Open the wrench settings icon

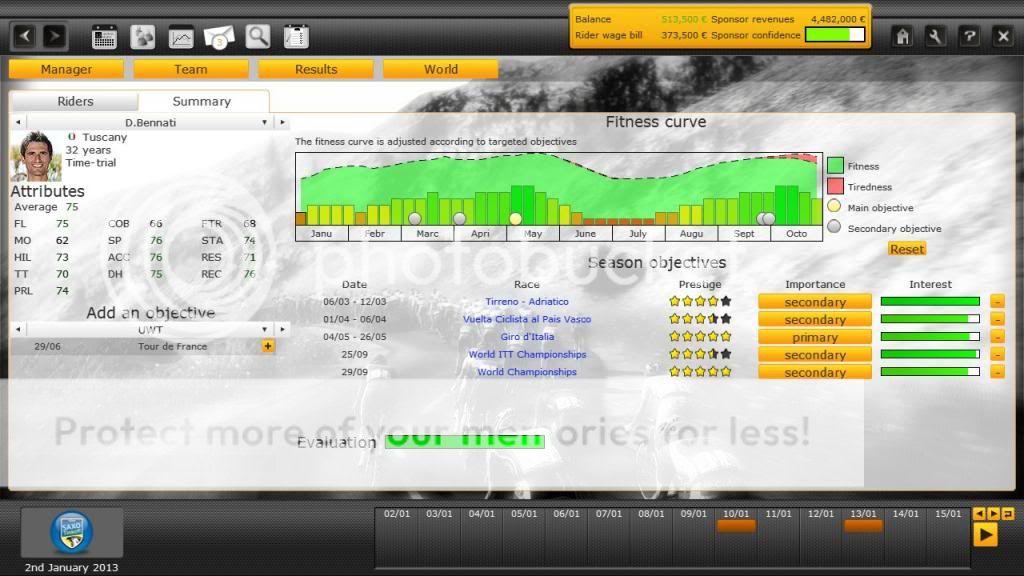(x=935, y=36)
